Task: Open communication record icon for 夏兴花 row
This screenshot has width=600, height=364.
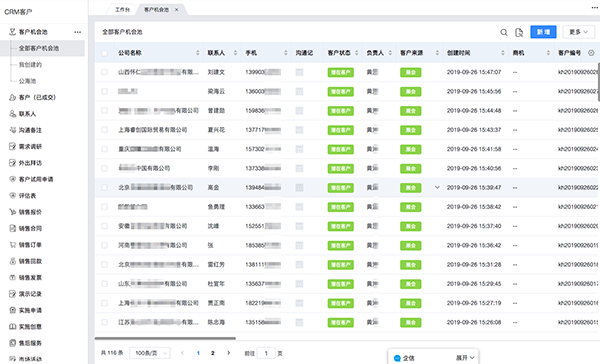Action: click(x=299, y=130)
